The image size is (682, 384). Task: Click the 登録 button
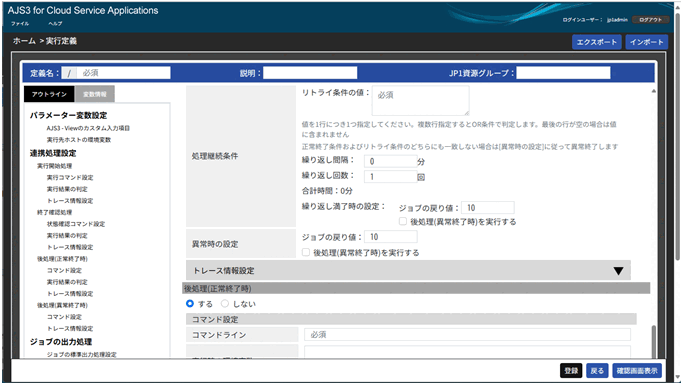(x=571, y=371)
